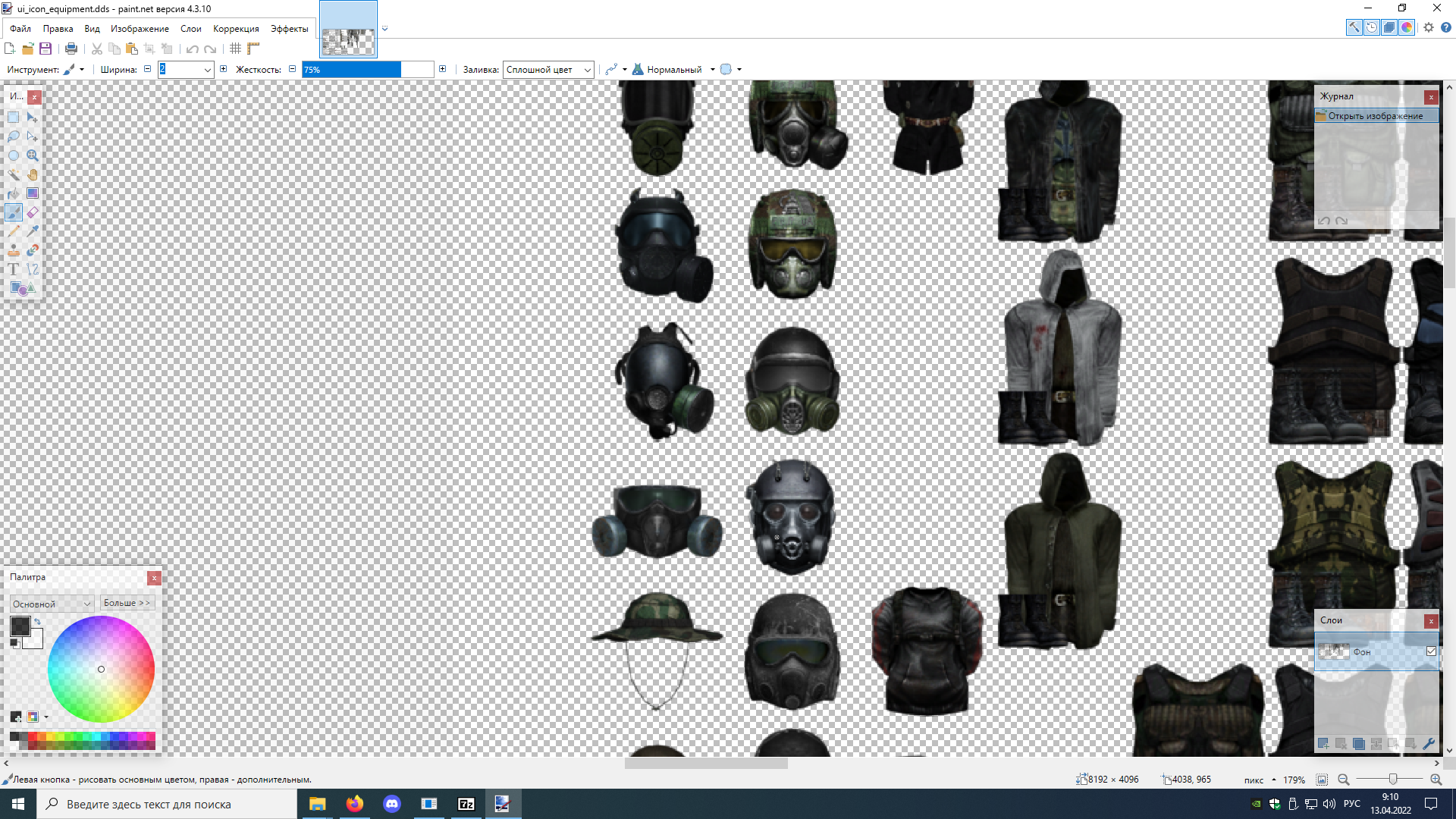Toggle the Colors window button at top right
The image size is (1456, 819).
coord(1407,27)
